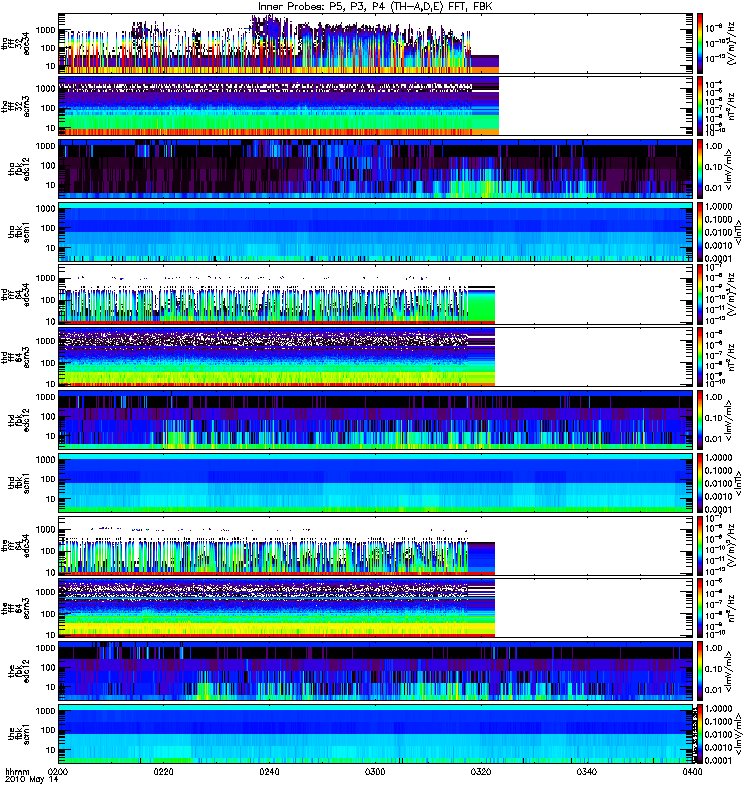Click the "the fff 64 edc34" y-axis label

[x=16, y=545]
